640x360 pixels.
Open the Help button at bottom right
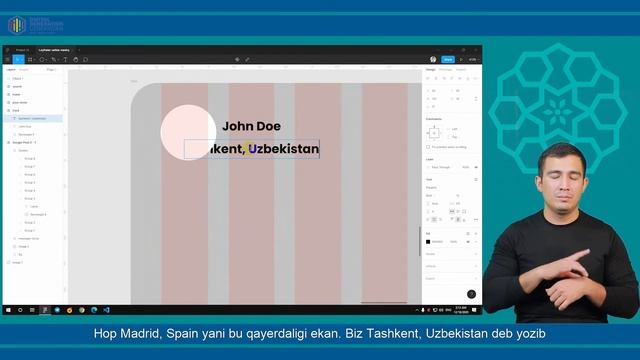471,294
